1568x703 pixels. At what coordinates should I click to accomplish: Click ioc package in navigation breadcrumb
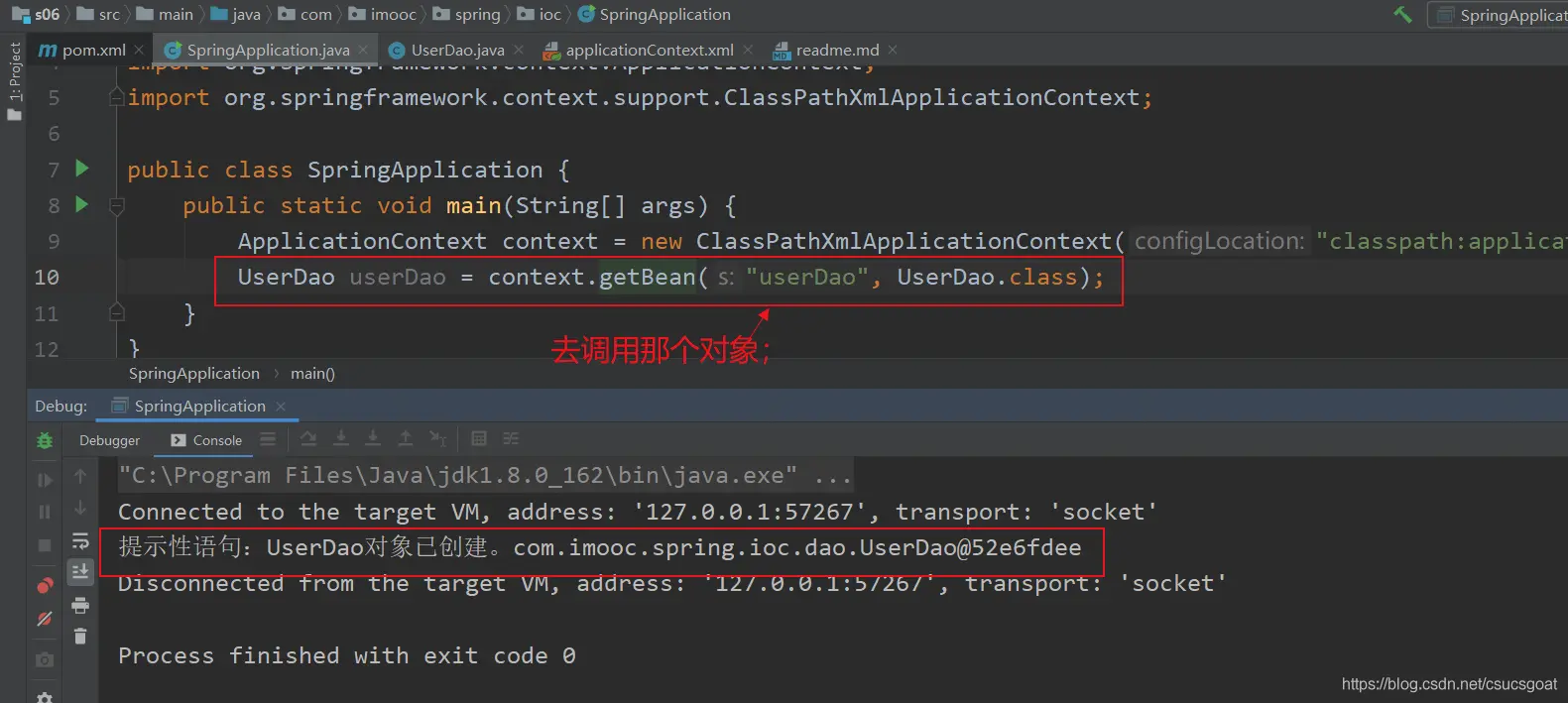pos(539,14)
